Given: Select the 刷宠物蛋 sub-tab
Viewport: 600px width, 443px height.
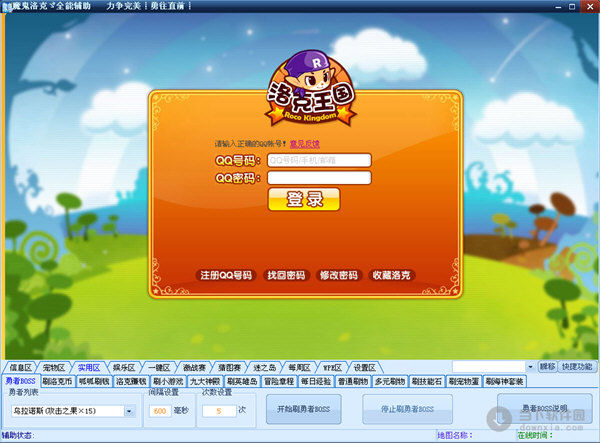Looking at the screenshot, I should 464,381.
